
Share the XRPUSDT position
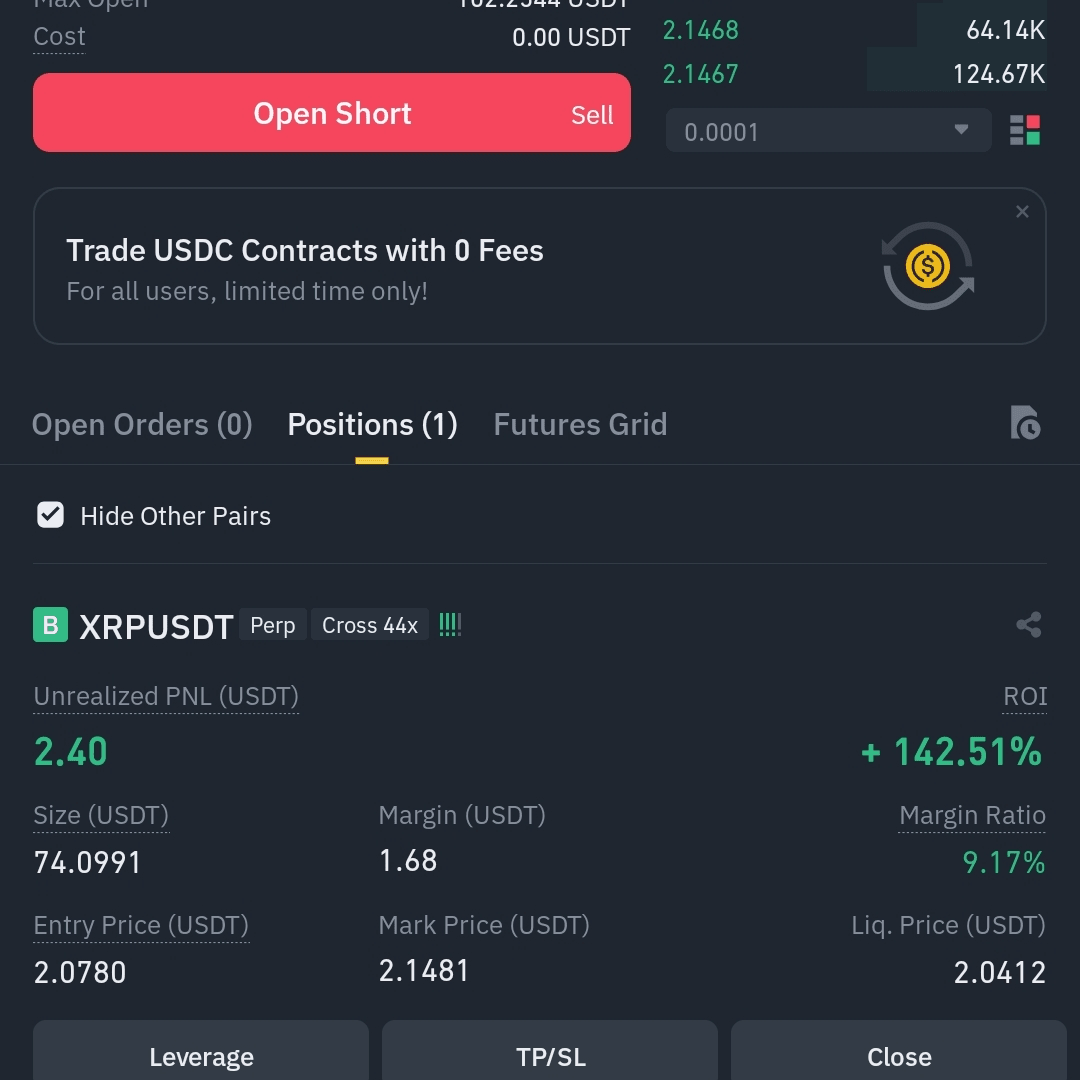(1028, 625)
